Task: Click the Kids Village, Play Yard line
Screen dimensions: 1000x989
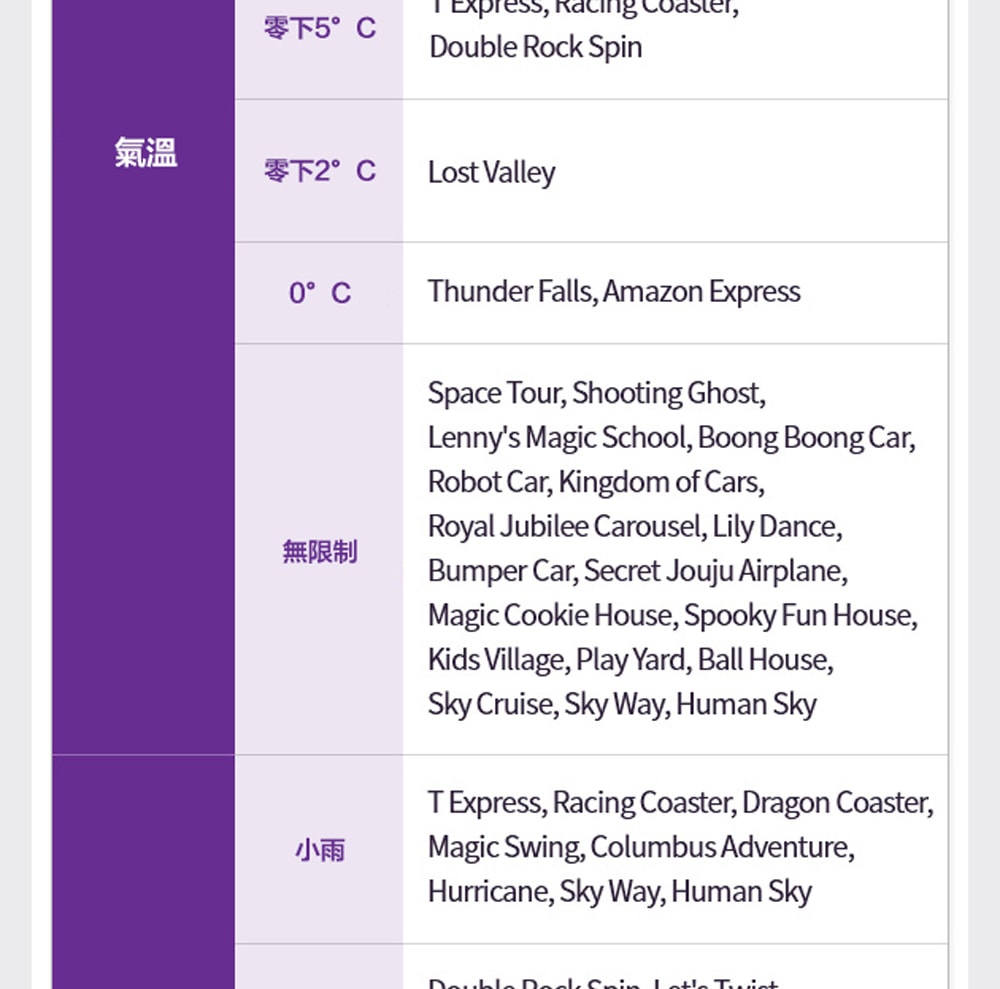Action: 631,660
